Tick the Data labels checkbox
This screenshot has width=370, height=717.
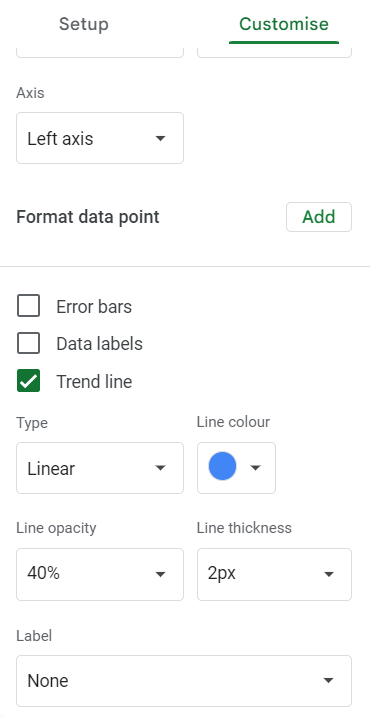pyautogui.click(x=28, y=343)
